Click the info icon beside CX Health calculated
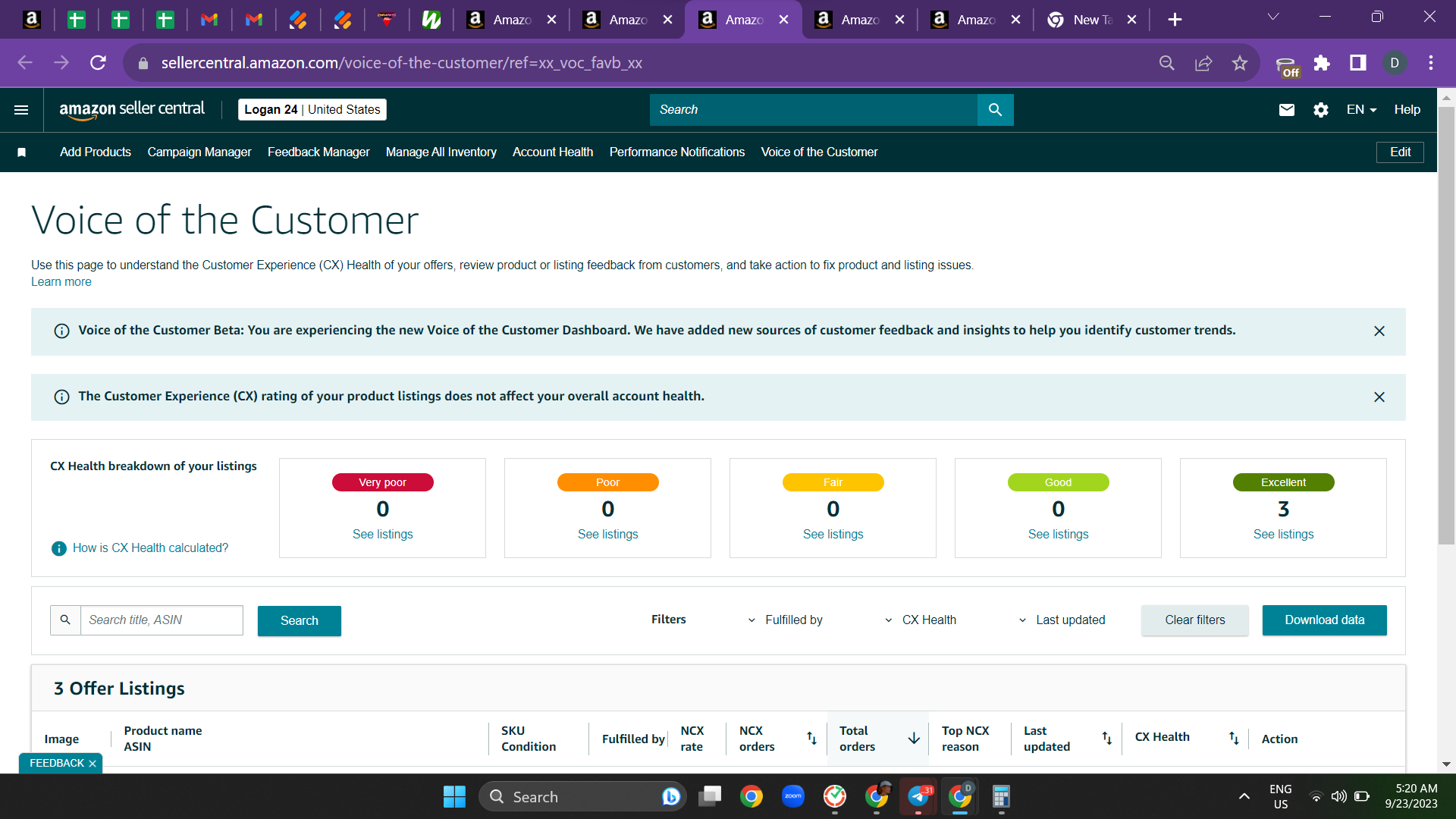The height and width of the screenshot is (819, 1456). pos(58,548)
